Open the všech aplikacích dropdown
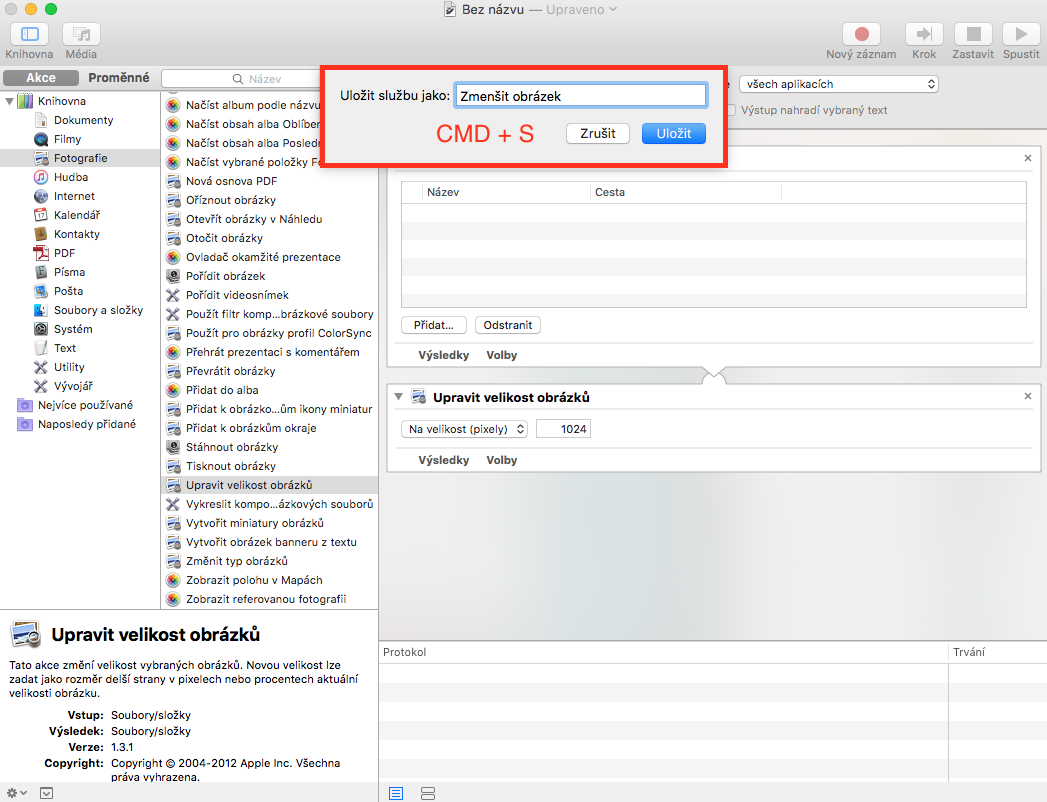 pos(837,84)
